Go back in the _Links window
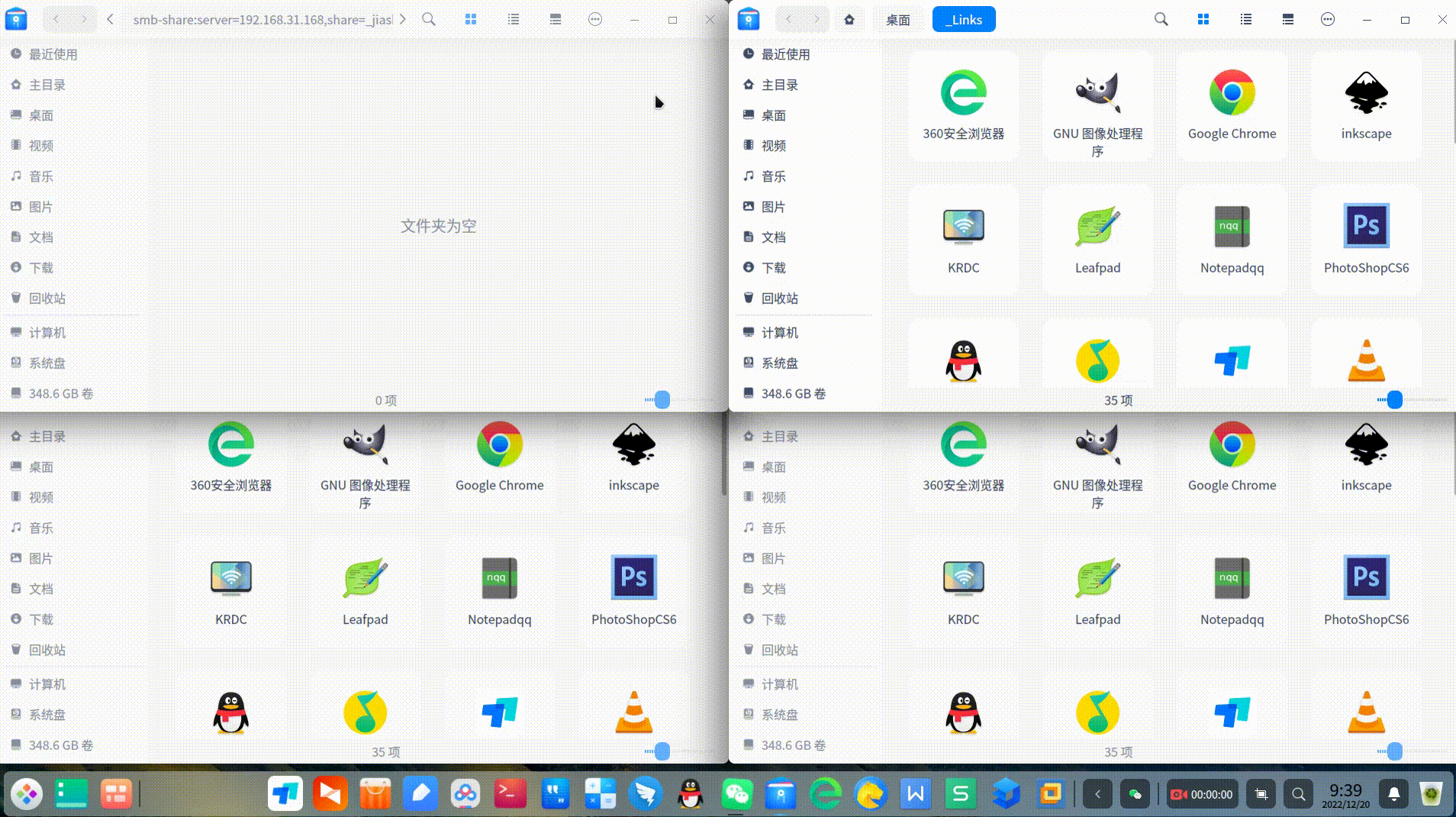Viewport: 1456px width, 817px height. click(789, 20)
